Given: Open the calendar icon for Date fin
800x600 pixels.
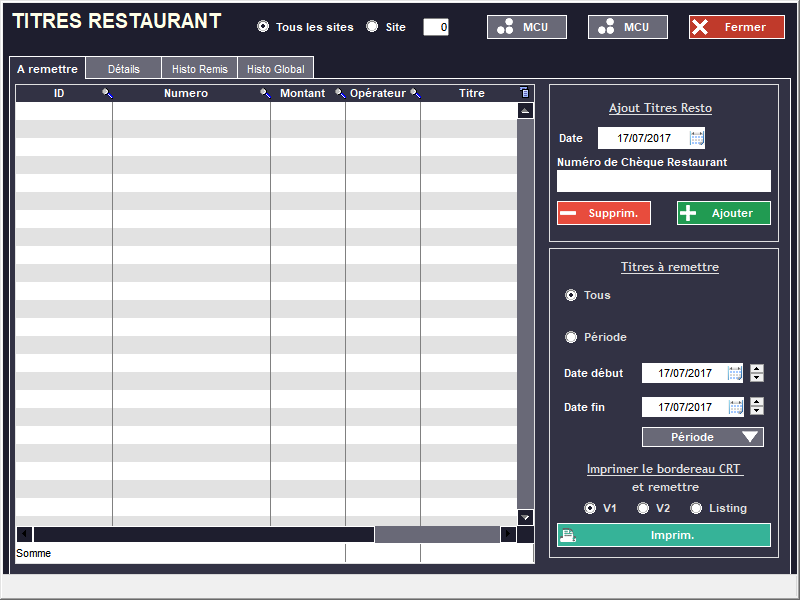Looking at the screenshot, I should coord(736,407).
